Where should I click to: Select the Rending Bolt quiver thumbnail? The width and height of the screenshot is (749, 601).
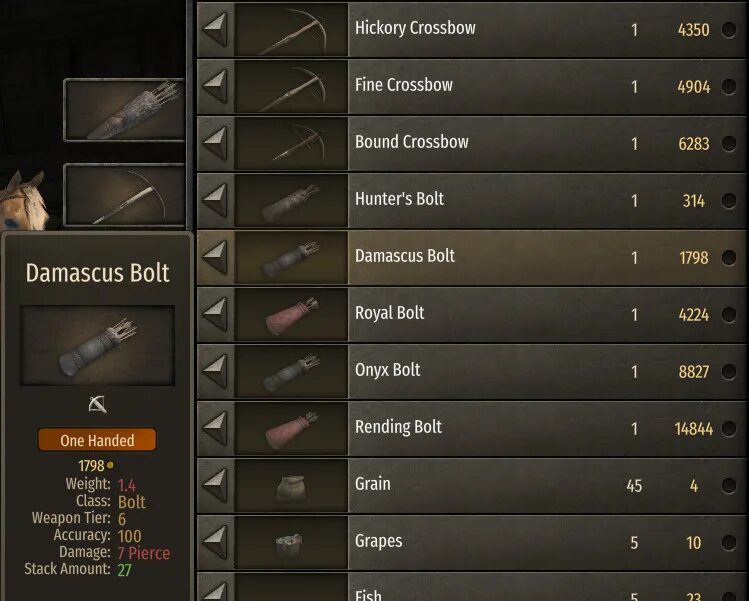pos(291,429)
